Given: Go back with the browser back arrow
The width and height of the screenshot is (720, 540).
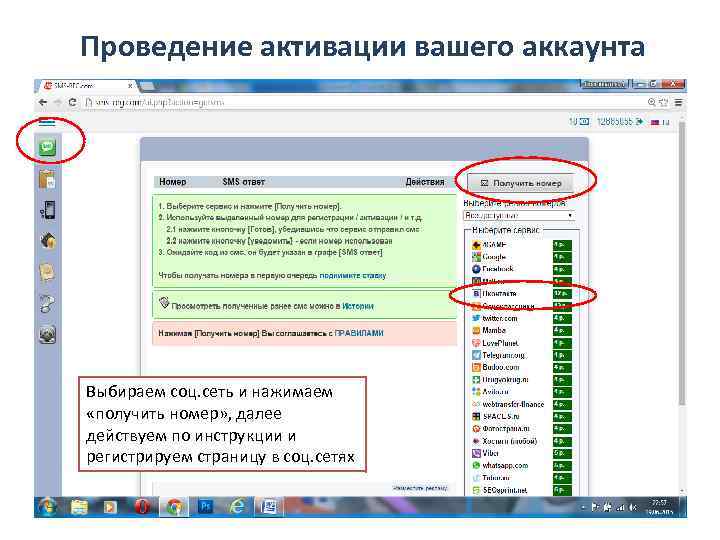Looking at the screenshot, I should [x=43, y=102].
